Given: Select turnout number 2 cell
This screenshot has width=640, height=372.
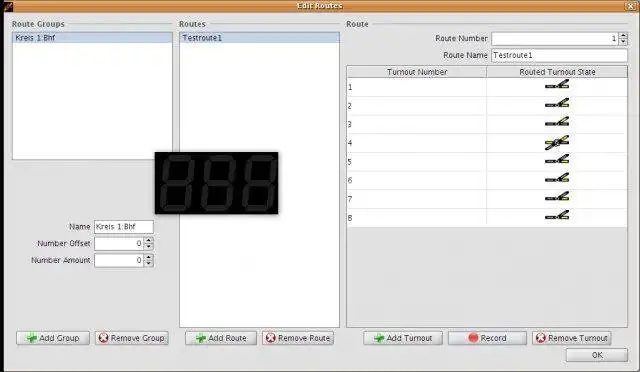Looking at the screenshot, I should pyautogui.click(x=417, y=106).
